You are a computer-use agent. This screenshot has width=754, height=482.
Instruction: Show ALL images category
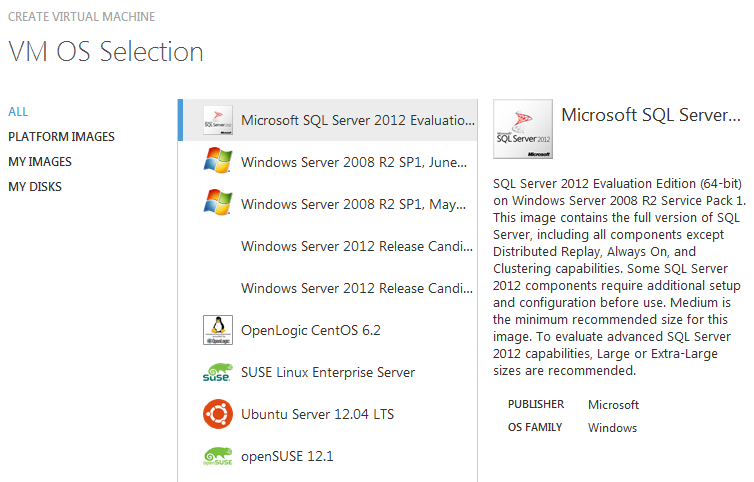[x=18, y=112]
